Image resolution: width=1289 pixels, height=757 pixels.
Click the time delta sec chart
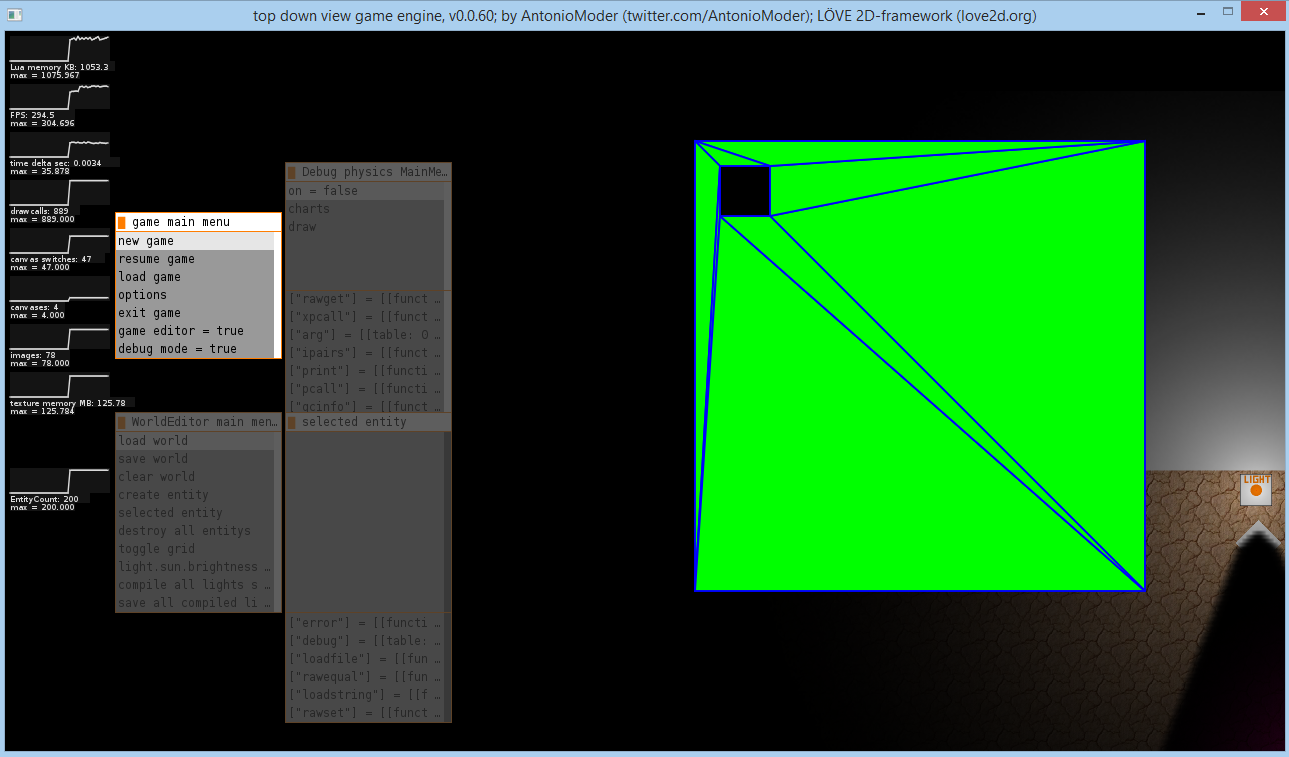pyautogui.click(x=60, y=144)
